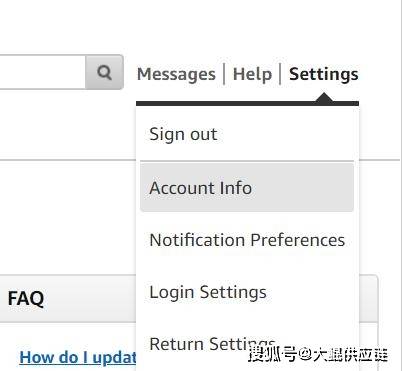Select the highlighted Account Info entry
The image size is (402, 371).
pyautogui.click(x=247, y=188)
